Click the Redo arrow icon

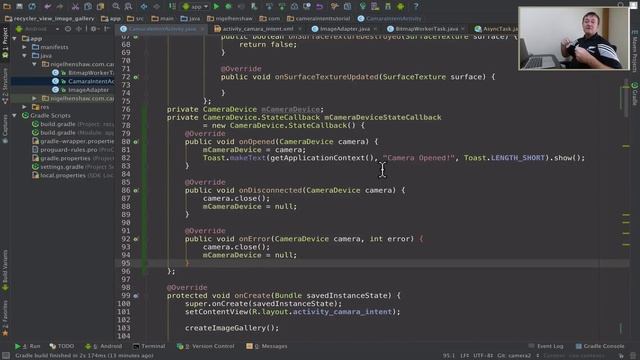point(60,6)
